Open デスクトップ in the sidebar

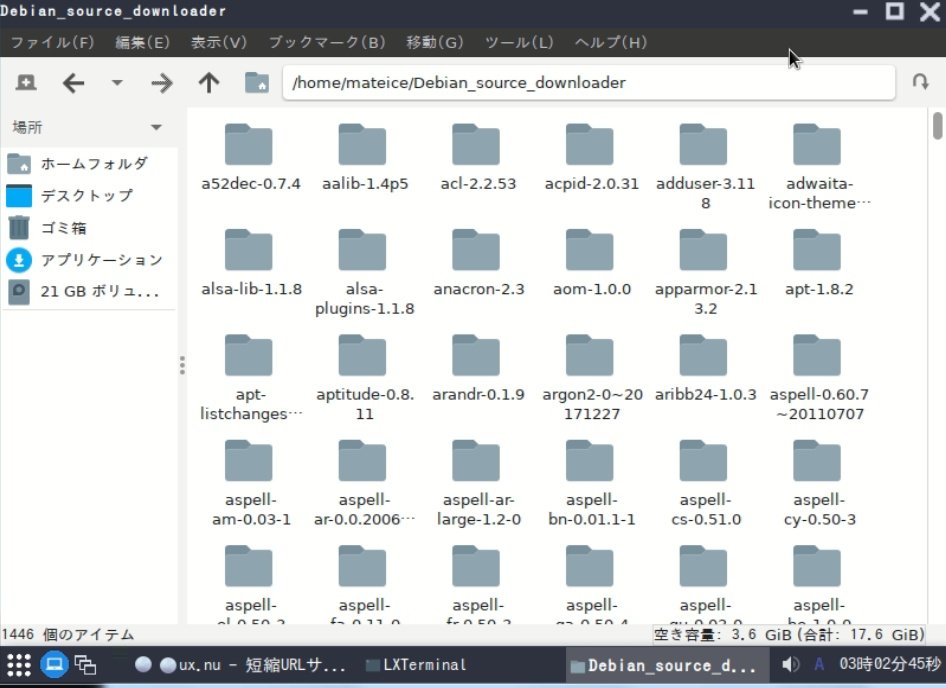click(x=89, y=196)
